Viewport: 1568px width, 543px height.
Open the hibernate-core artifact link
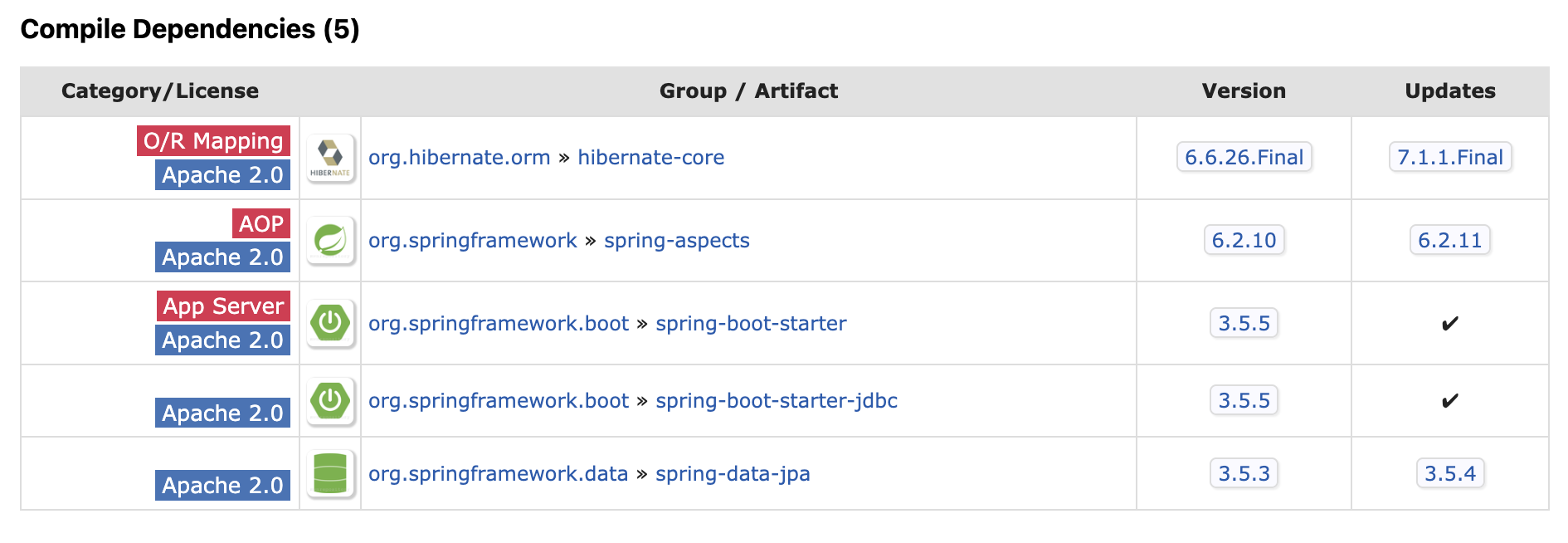coord(650,157)
